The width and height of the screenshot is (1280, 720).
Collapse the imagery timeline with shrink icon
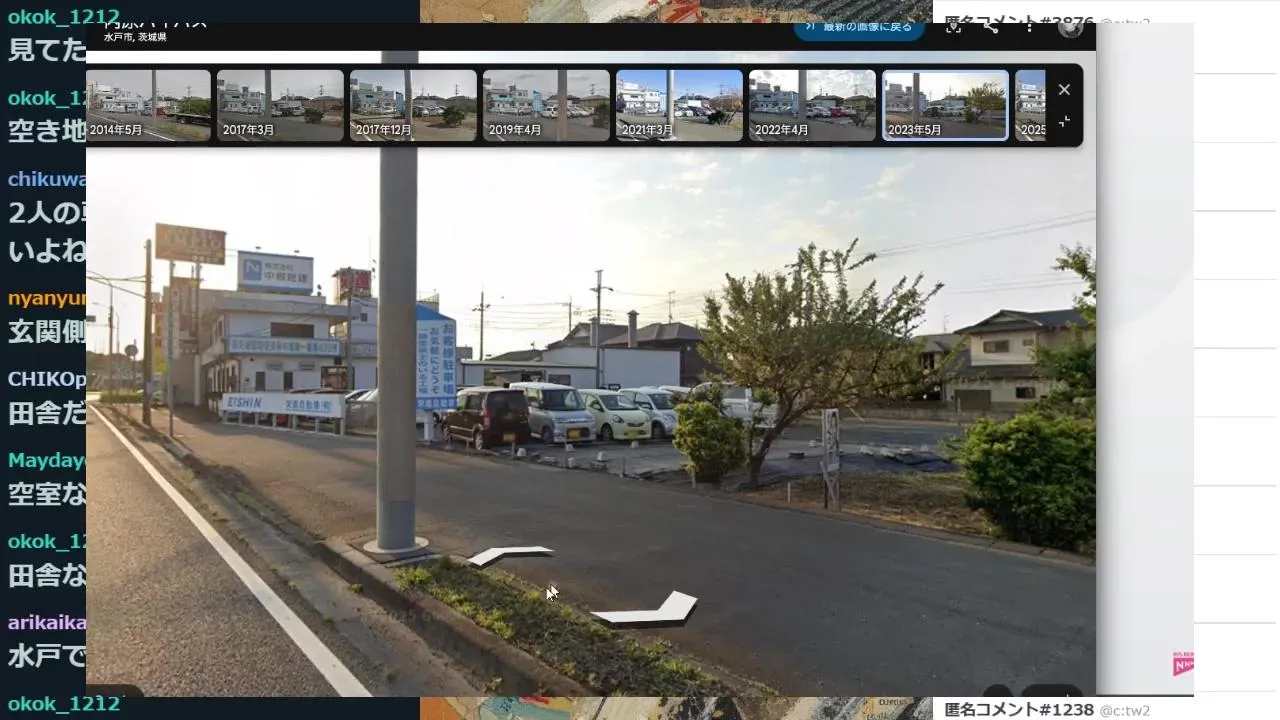tap(1064, 121)
